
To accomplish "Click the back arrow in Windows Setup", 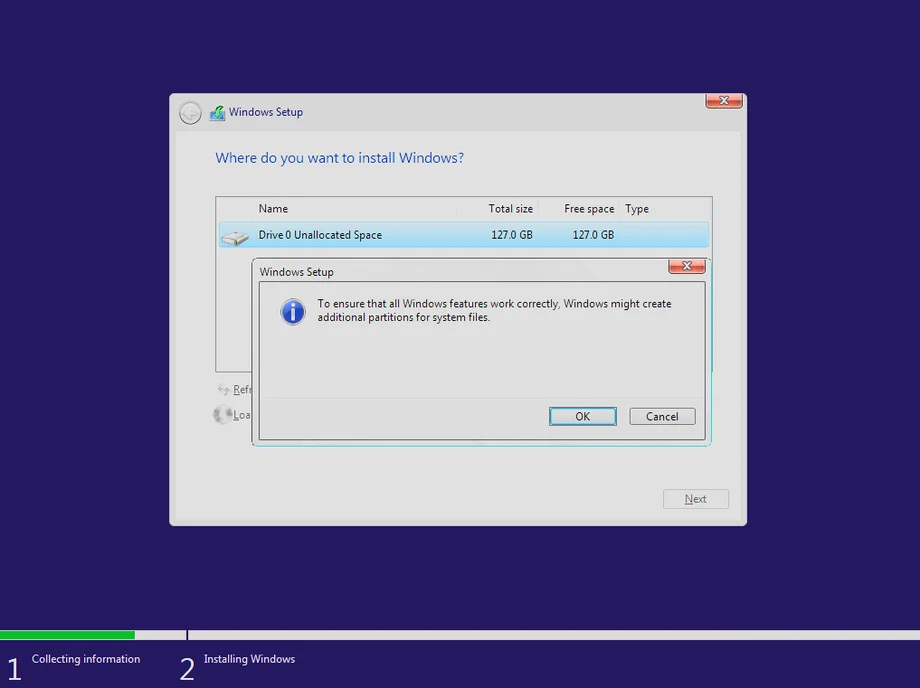I will tap(190, 113).
